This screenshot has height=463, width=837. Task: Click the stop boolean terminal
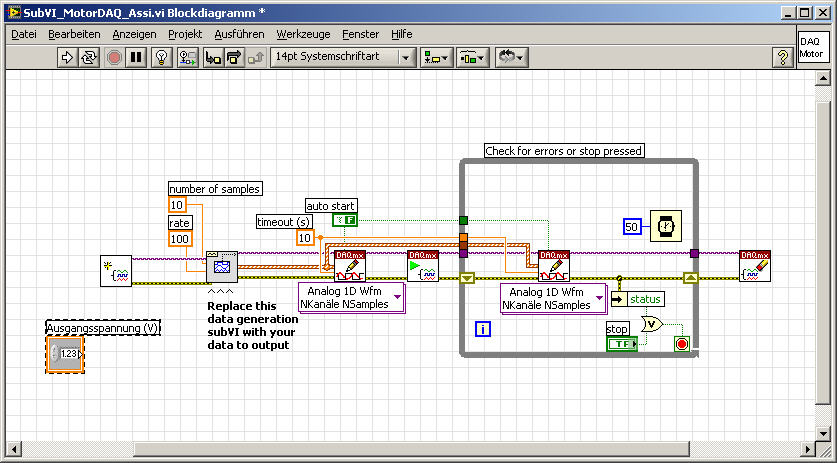pos(621,343)
